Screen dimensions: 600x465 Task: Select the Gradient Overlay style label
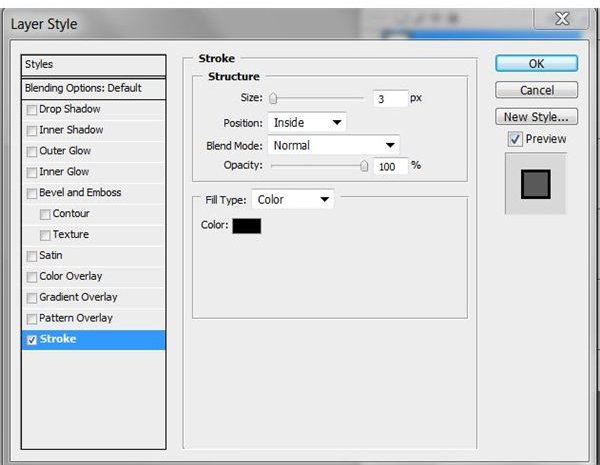pos(78,297)
